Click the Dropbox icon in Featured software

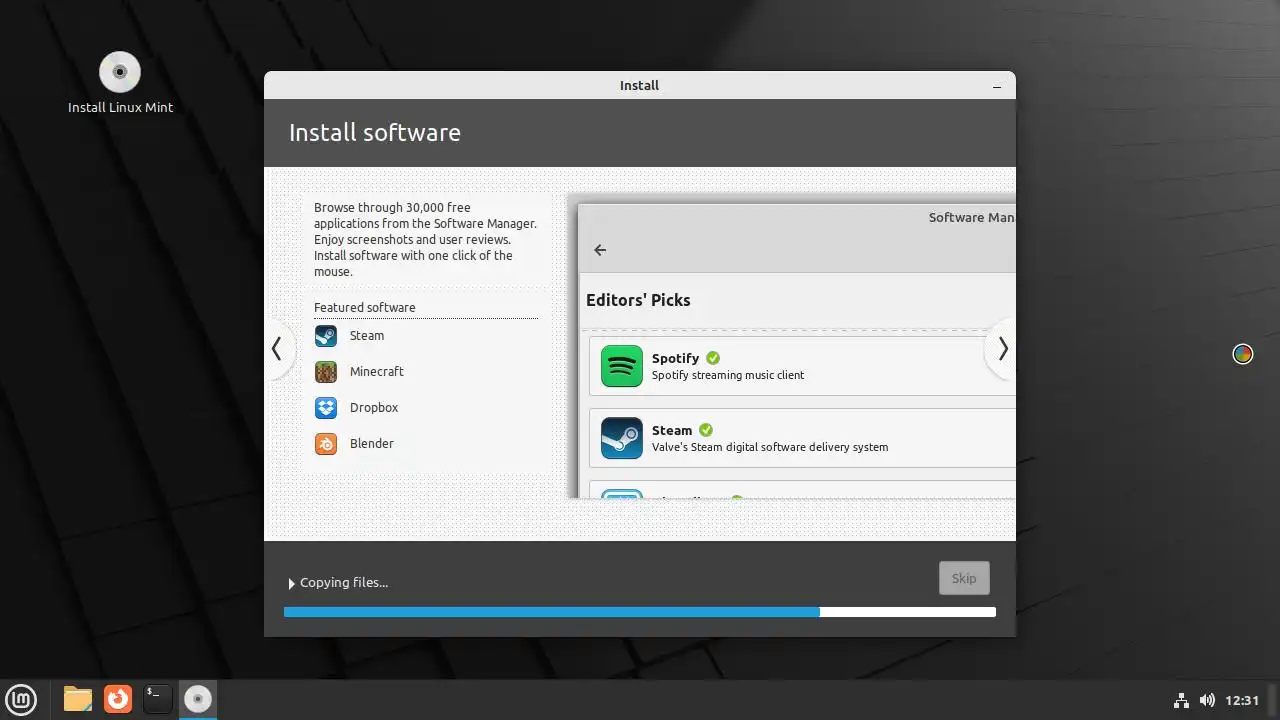coord(326,408)
